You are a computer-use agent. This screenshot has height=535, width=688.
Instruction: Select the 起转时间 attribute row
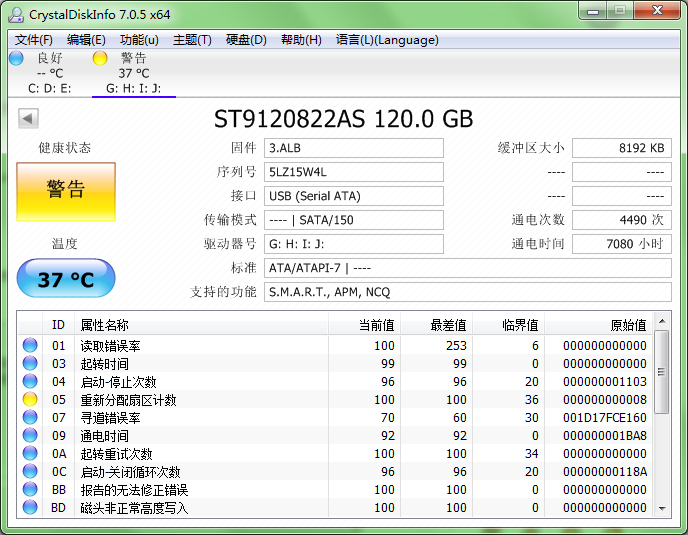pos(335,363)
